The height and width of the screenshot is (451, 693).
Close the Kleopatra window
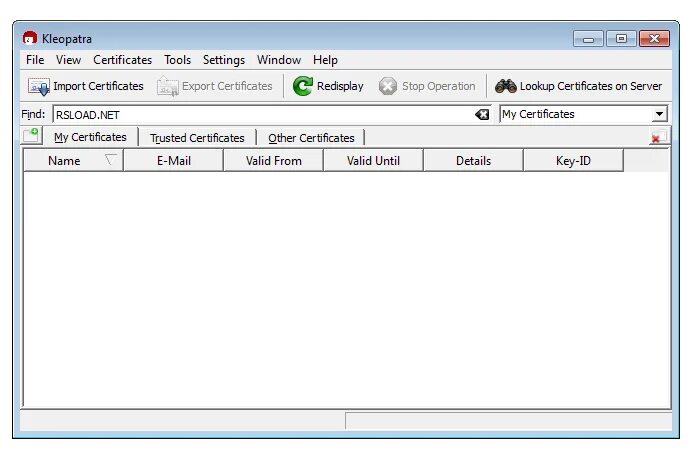click(x=655, y=39)
